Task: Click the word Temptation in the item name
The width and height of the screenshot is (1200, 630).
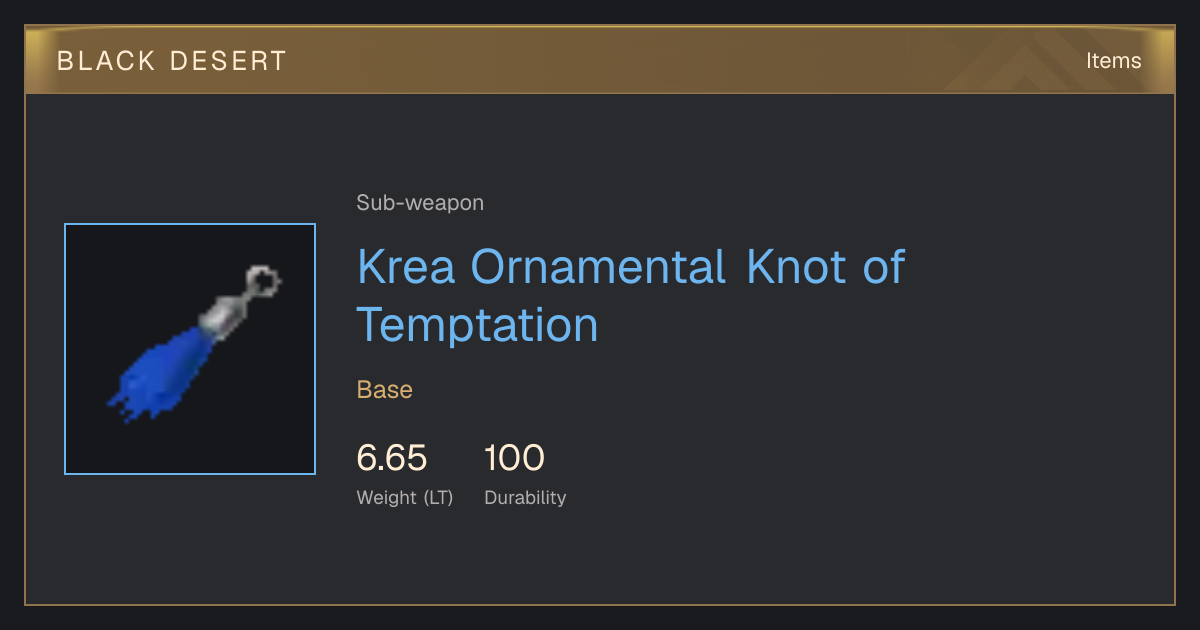Action: click(x=477, y=325)
